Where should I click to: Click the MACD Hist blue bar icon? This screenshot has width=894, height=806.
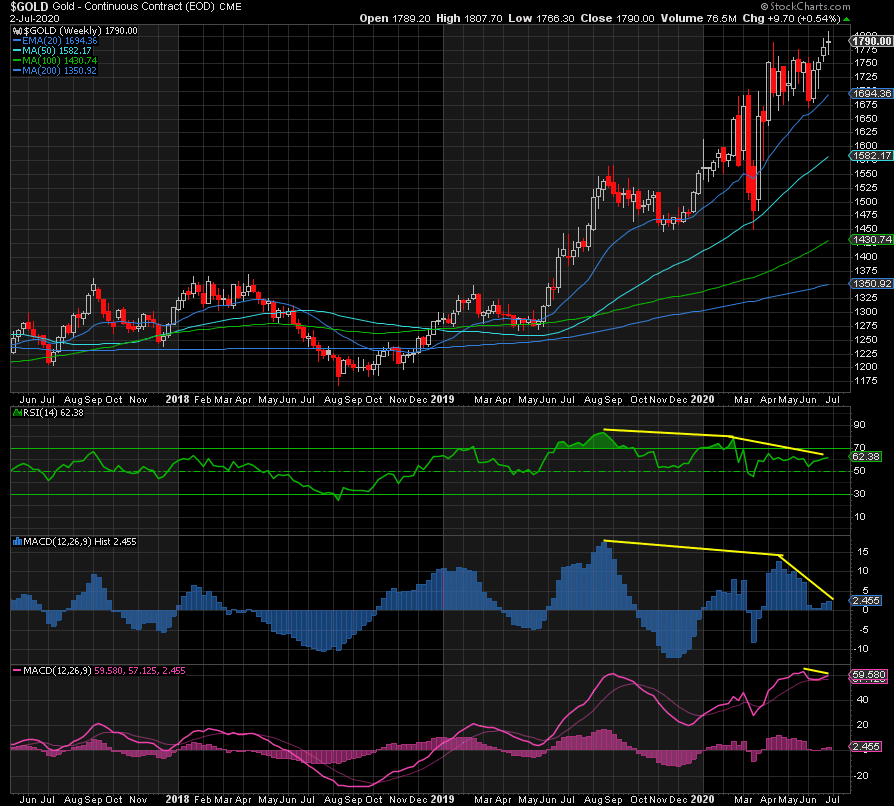point(15,541)
